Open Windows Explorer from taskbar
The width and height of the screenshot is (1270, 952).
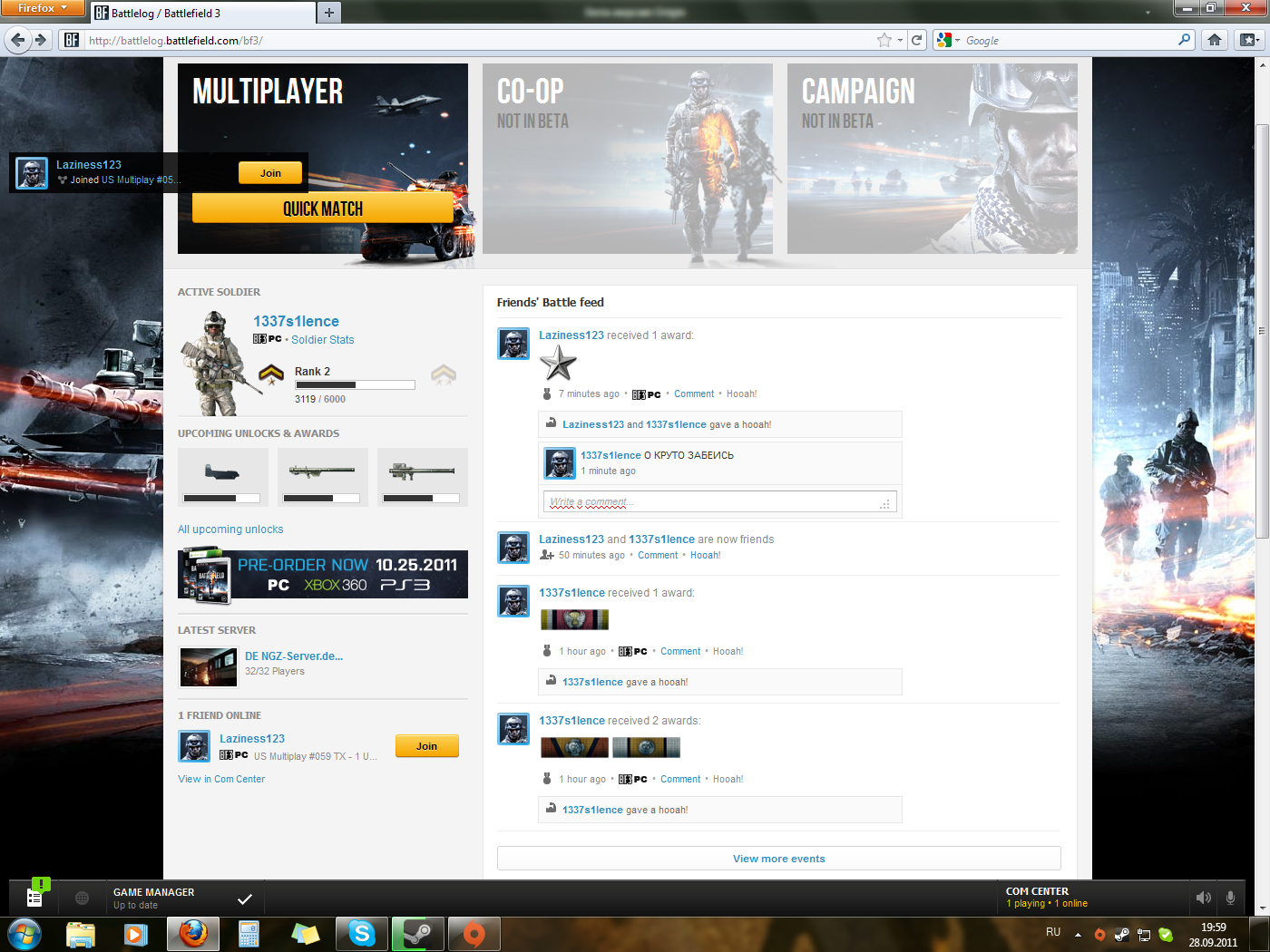point(81,934)
